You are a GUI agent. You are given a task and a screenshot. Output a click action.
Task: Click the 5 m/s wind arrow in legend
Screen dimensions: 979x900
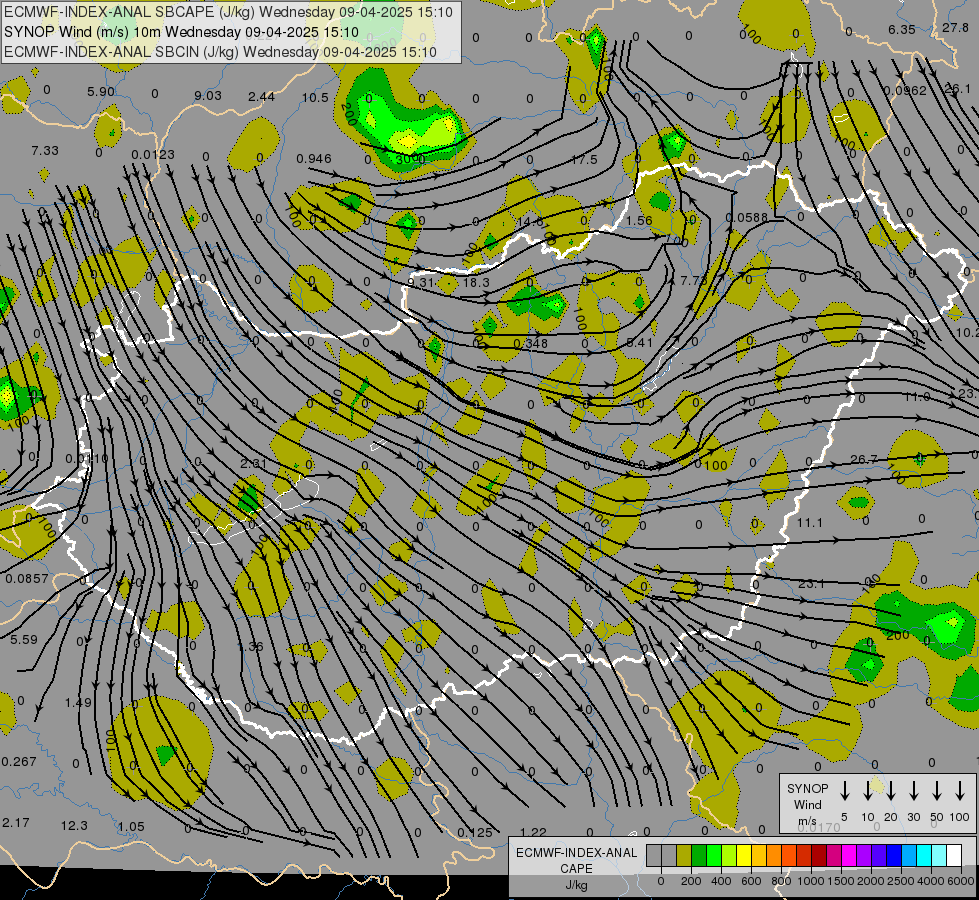pos(845,790)
